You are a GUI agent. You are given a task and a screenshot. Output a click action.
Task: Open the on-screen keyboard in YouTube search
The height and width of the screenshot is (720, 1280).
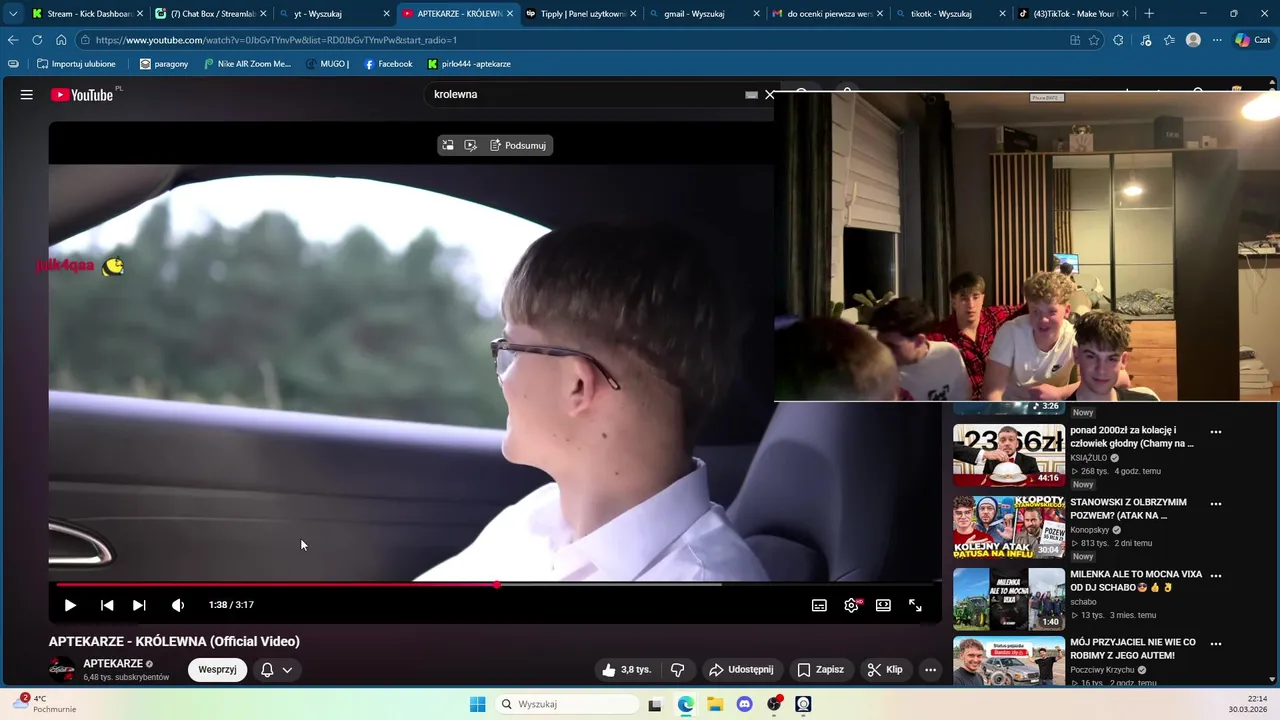751,95
